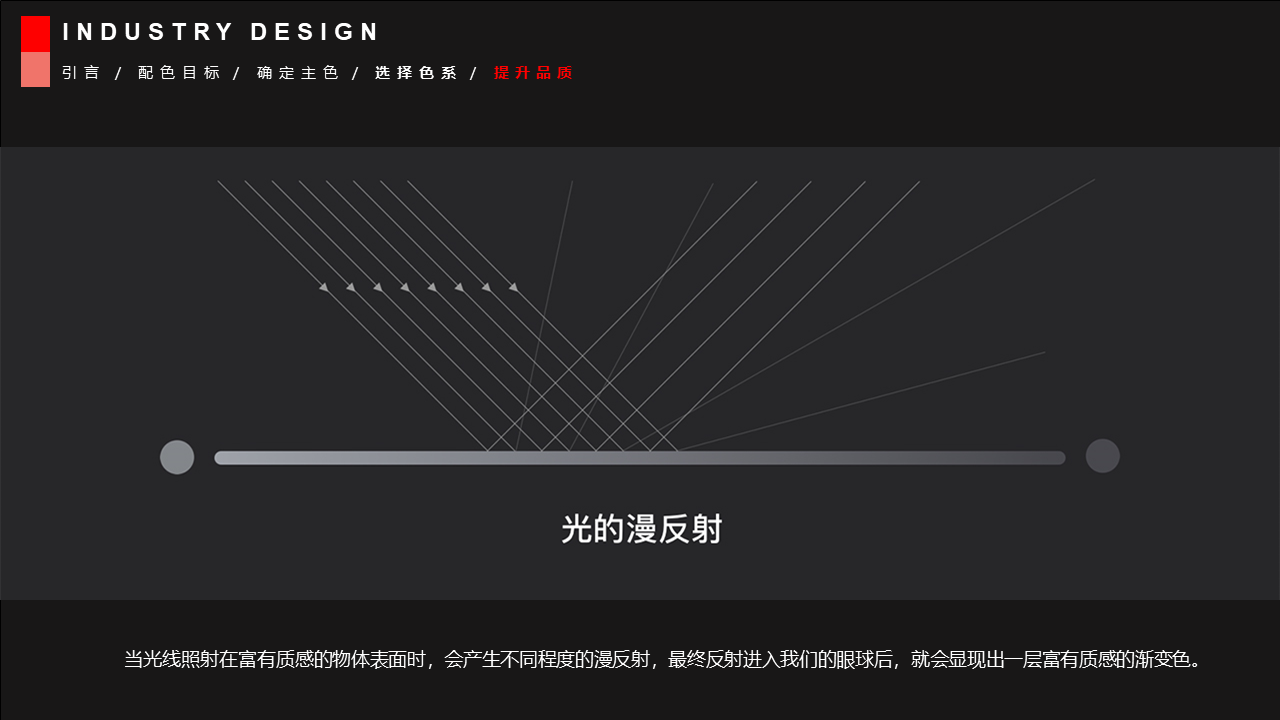Viewport: 1280px width, 720px height.
Task: Click the center arrowhead in the arrow row
Action: (418, 288)
